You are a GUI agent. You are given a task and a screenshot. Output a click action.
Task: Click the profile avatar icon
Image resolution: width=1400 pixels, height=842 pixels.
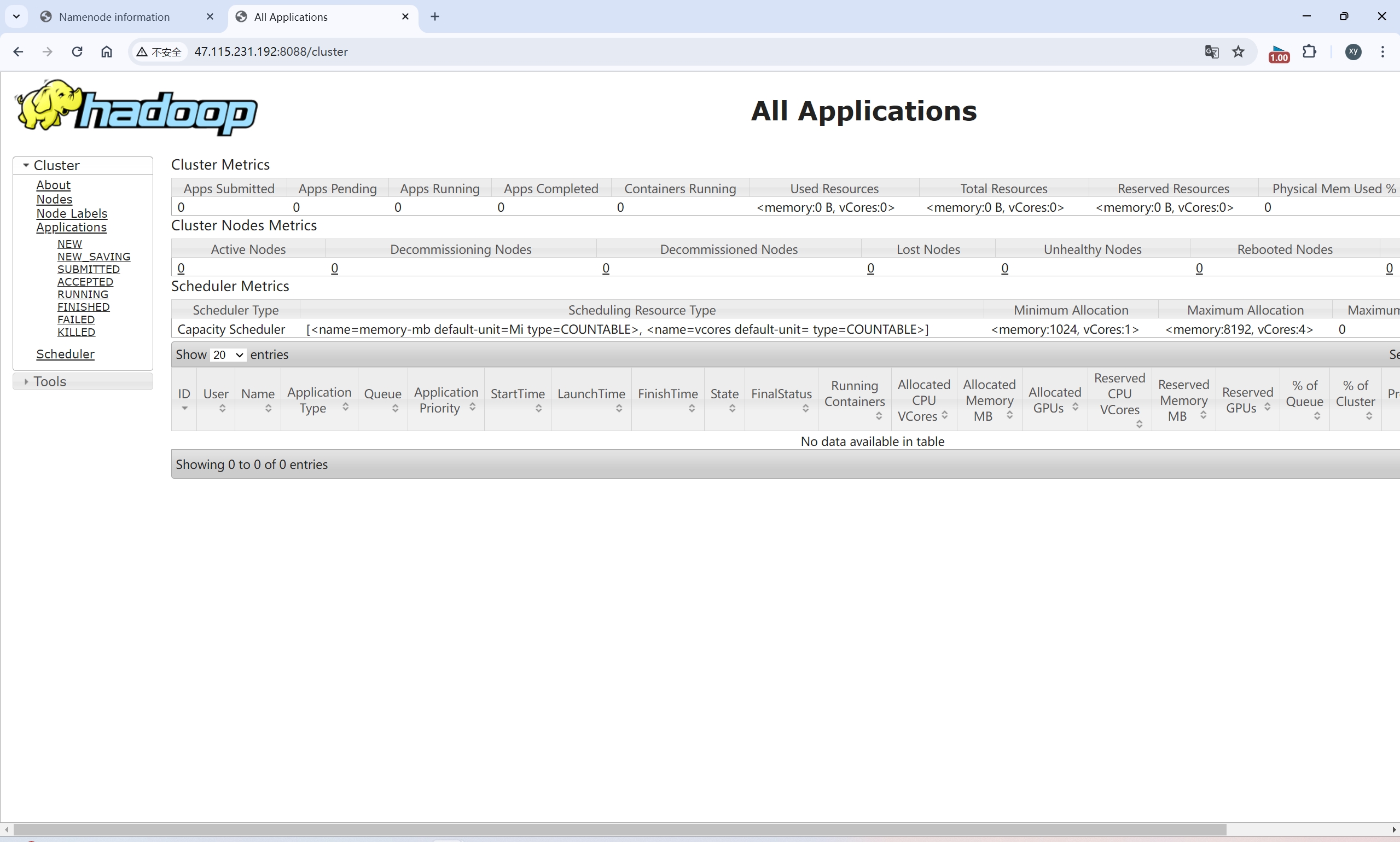click(x=1353, y=51)
